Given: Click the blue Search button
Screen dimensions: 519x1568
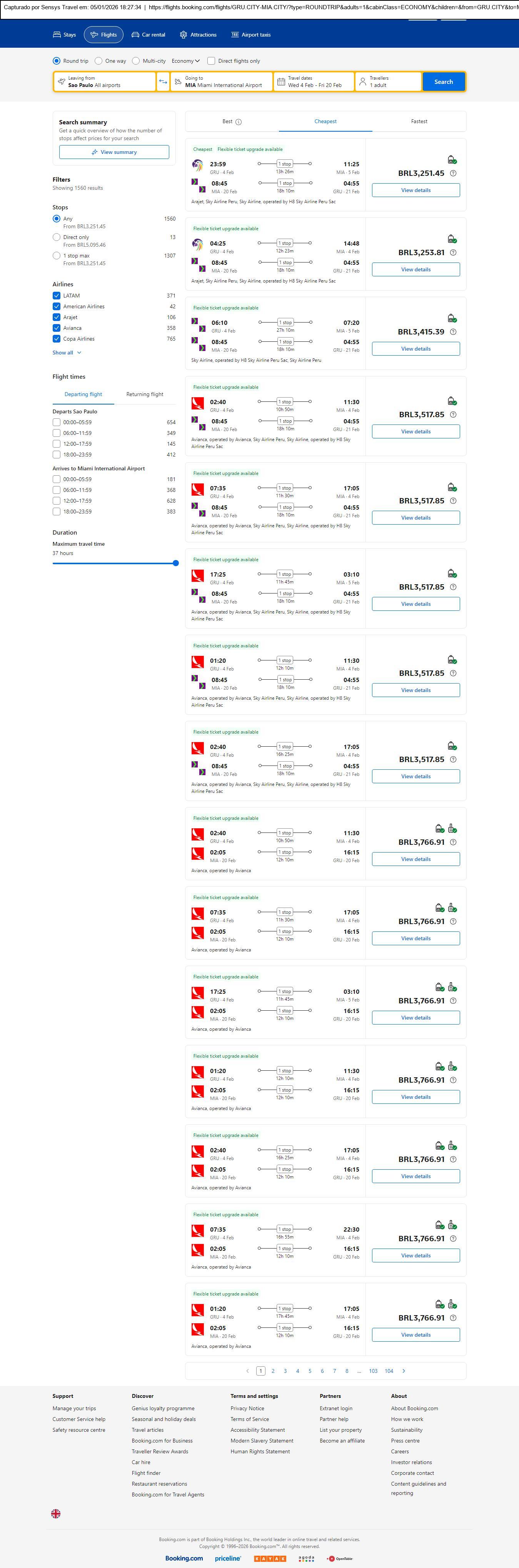Looking at the screenshot, I should [443, 82].
